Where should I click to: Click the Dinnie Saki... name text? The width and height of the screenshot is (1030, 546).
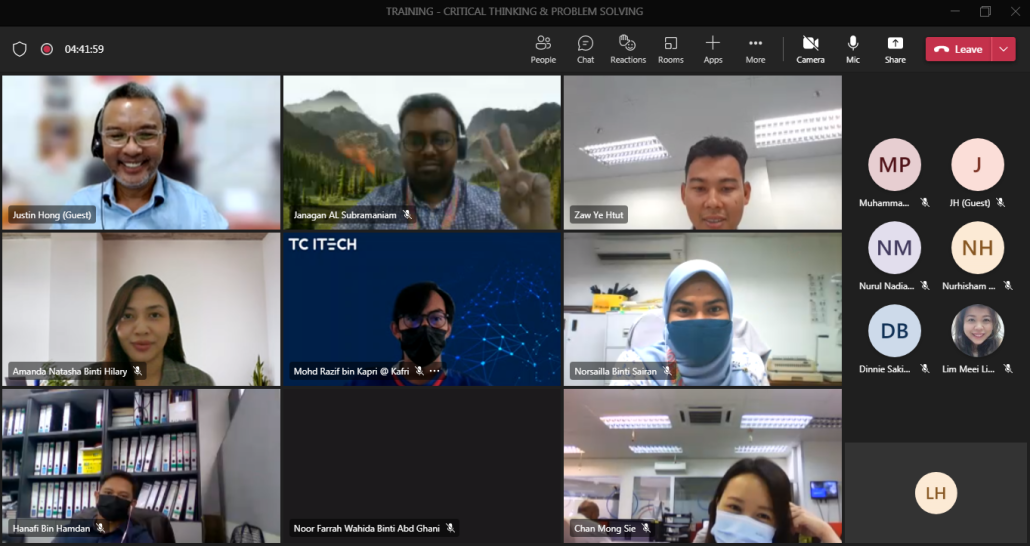pyautogui.click(x=884, y=369)
